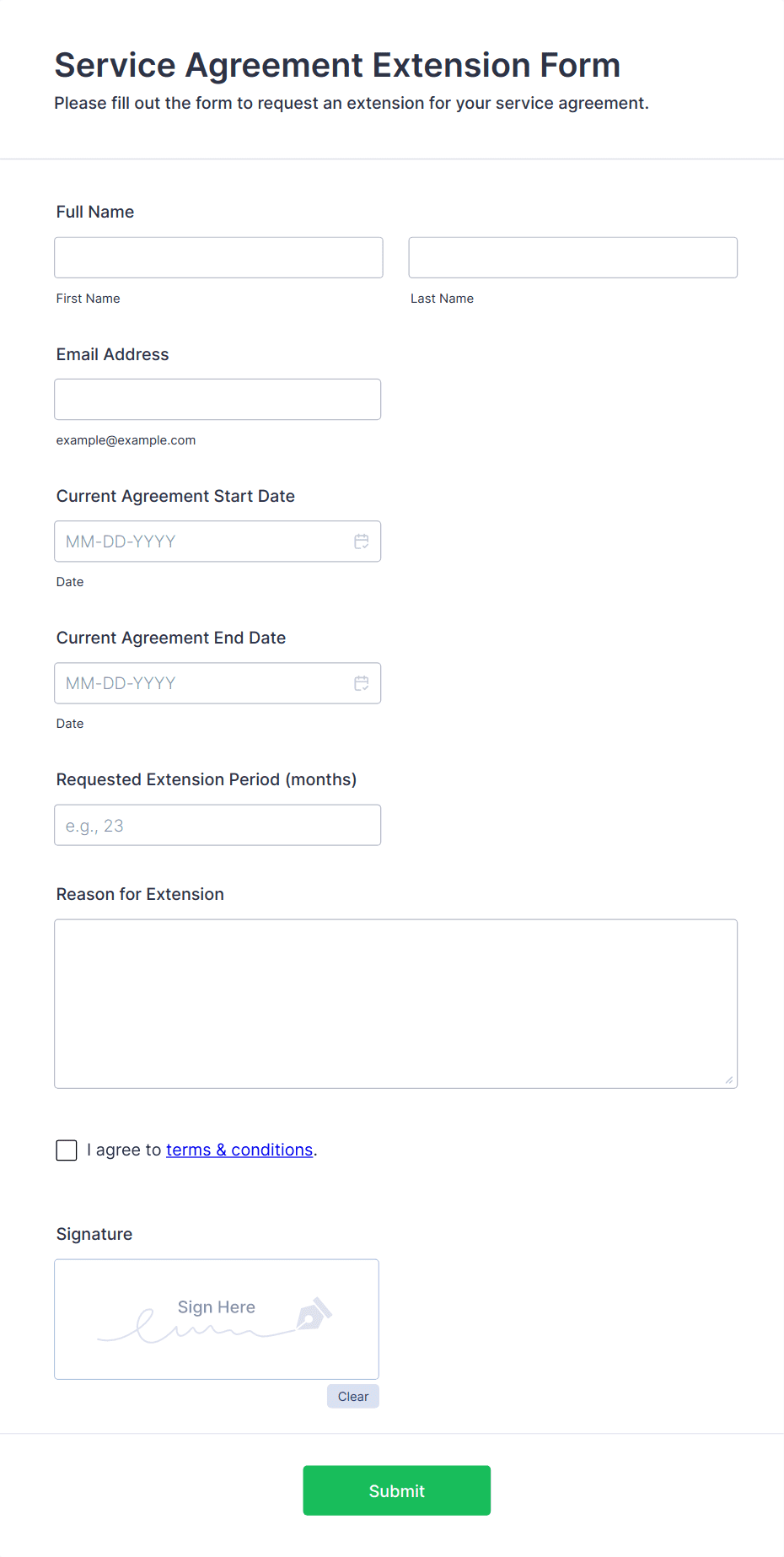784x1557 pixels.
Task: Clear the signature with the Clear button
Action: 353,1397
